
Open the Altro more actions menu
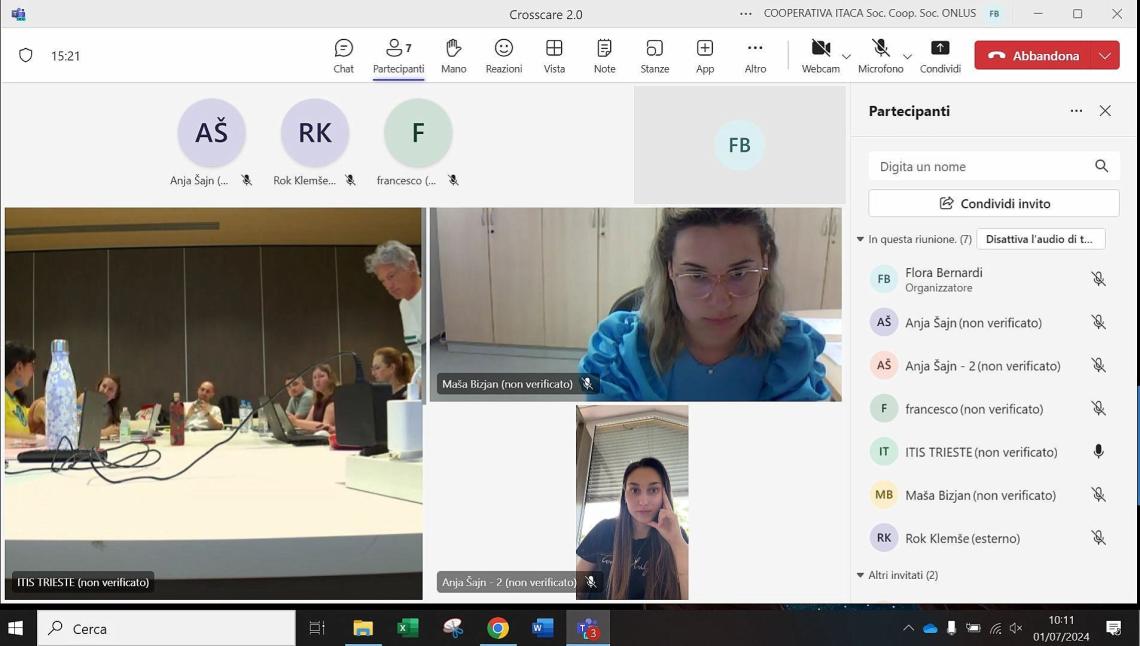tap(755, 56)
